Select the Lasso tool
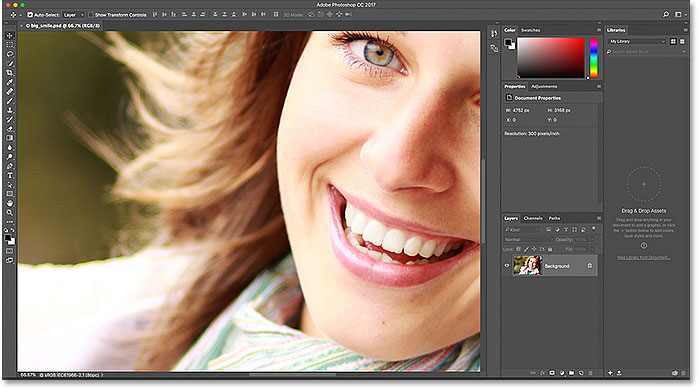 coord(10,54)
